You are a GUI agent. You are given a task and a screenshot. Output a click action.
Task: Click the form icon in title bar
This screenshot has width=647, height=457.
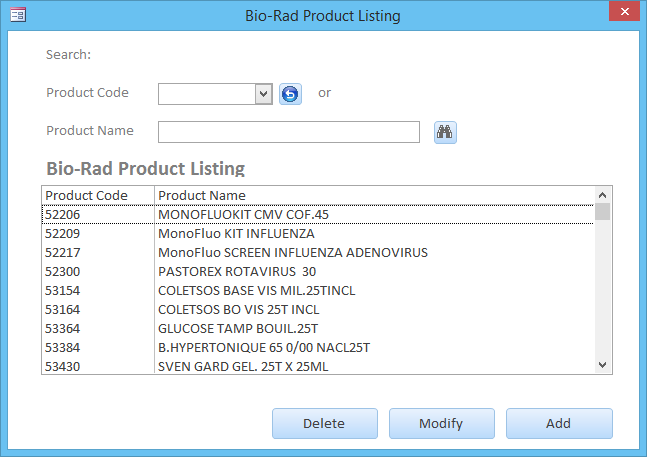[18, 15]
